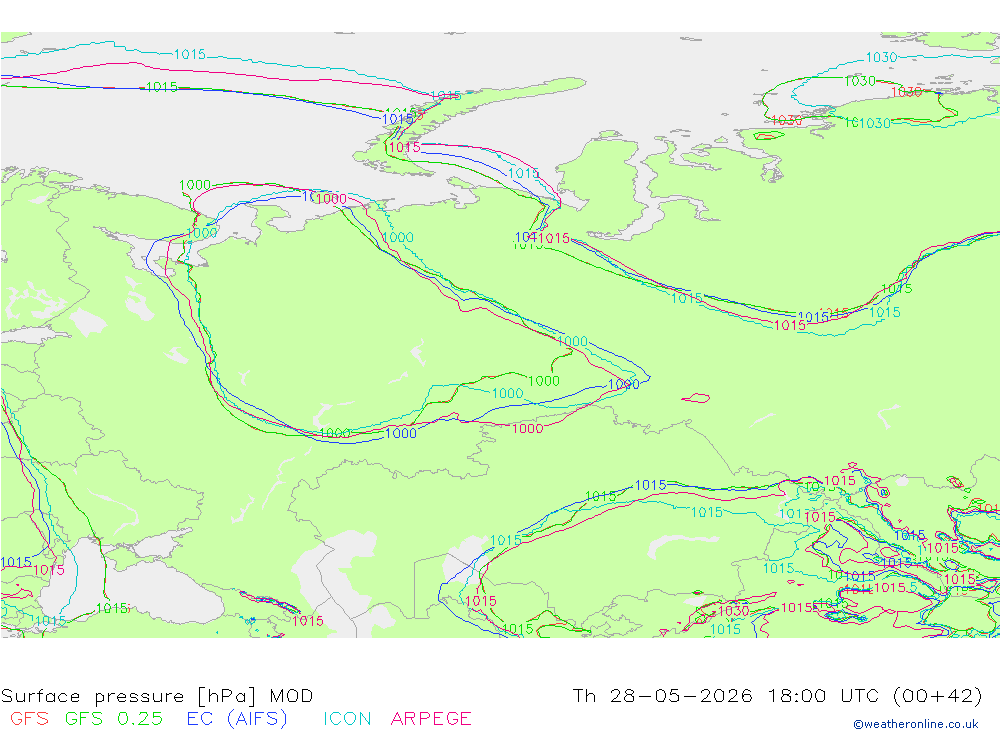Click the 'ARPEGE' magenta legend label
Screen dimensions: 1000x733
pos(431,718)
